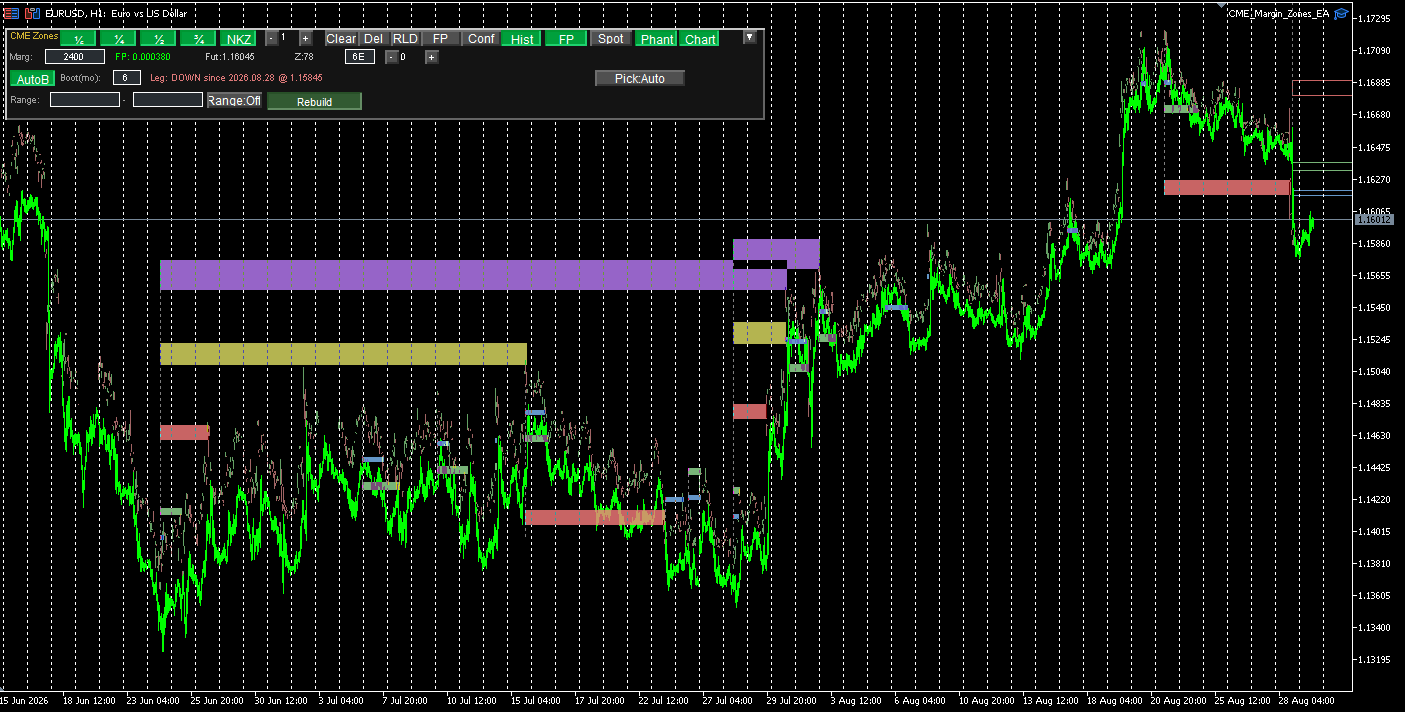Viewport: 1405px width, 712px height.
Task: Click the Z:78 readout
Action: tap(304, 57)
